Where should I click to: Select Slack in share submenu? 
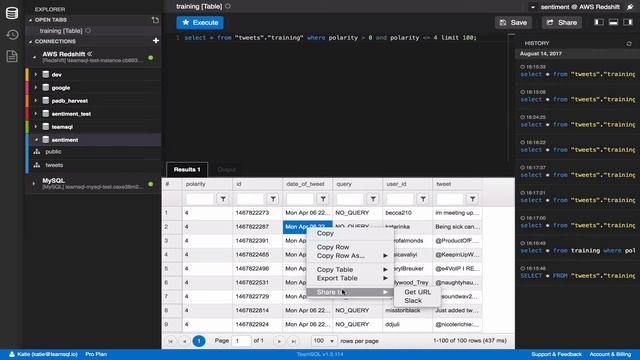(413, 300)
